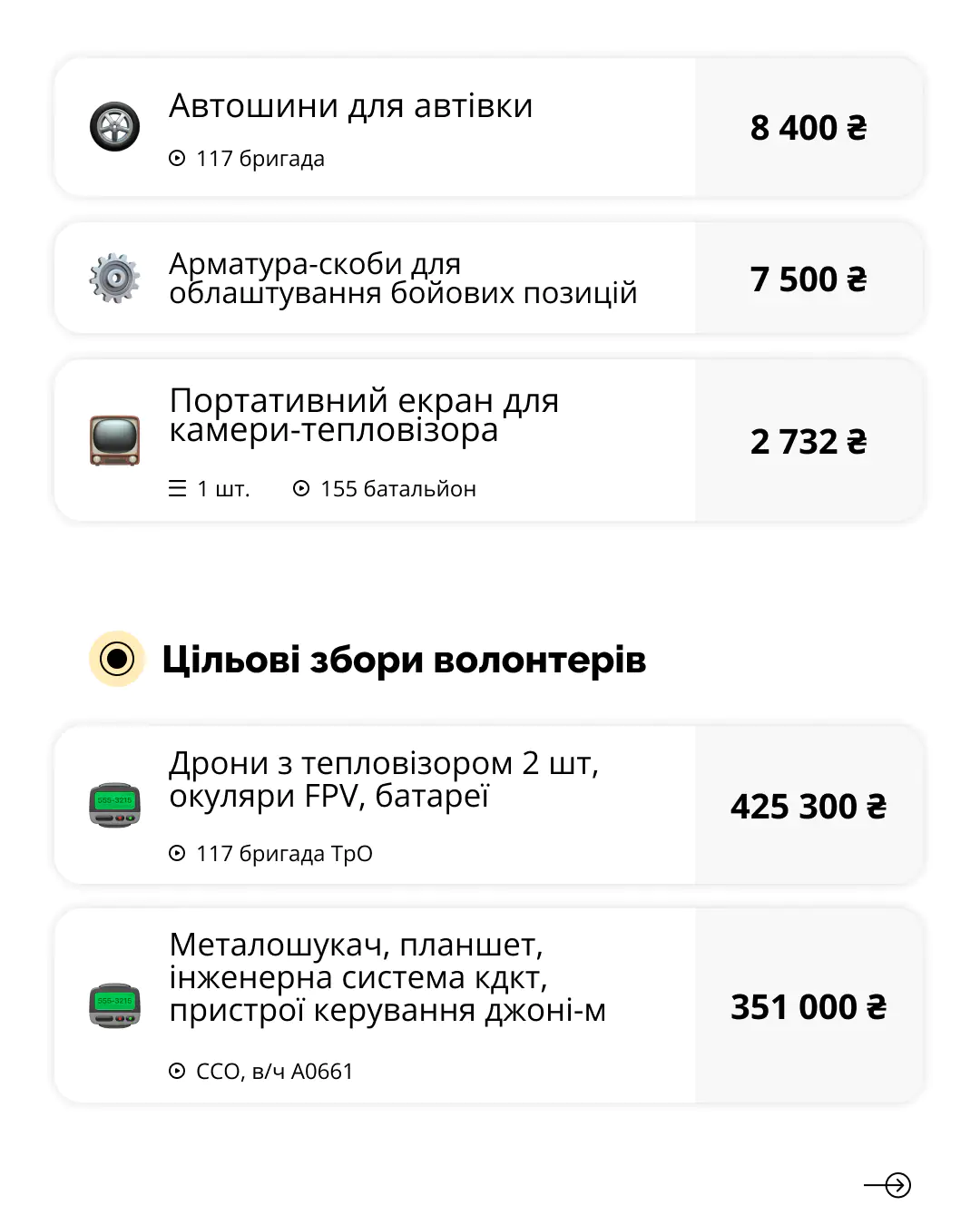The width and height of the screenshot is (980, 1225).
Task: Click the yellow radio icon near Цільові збори
Action: [x=117, y=659]
